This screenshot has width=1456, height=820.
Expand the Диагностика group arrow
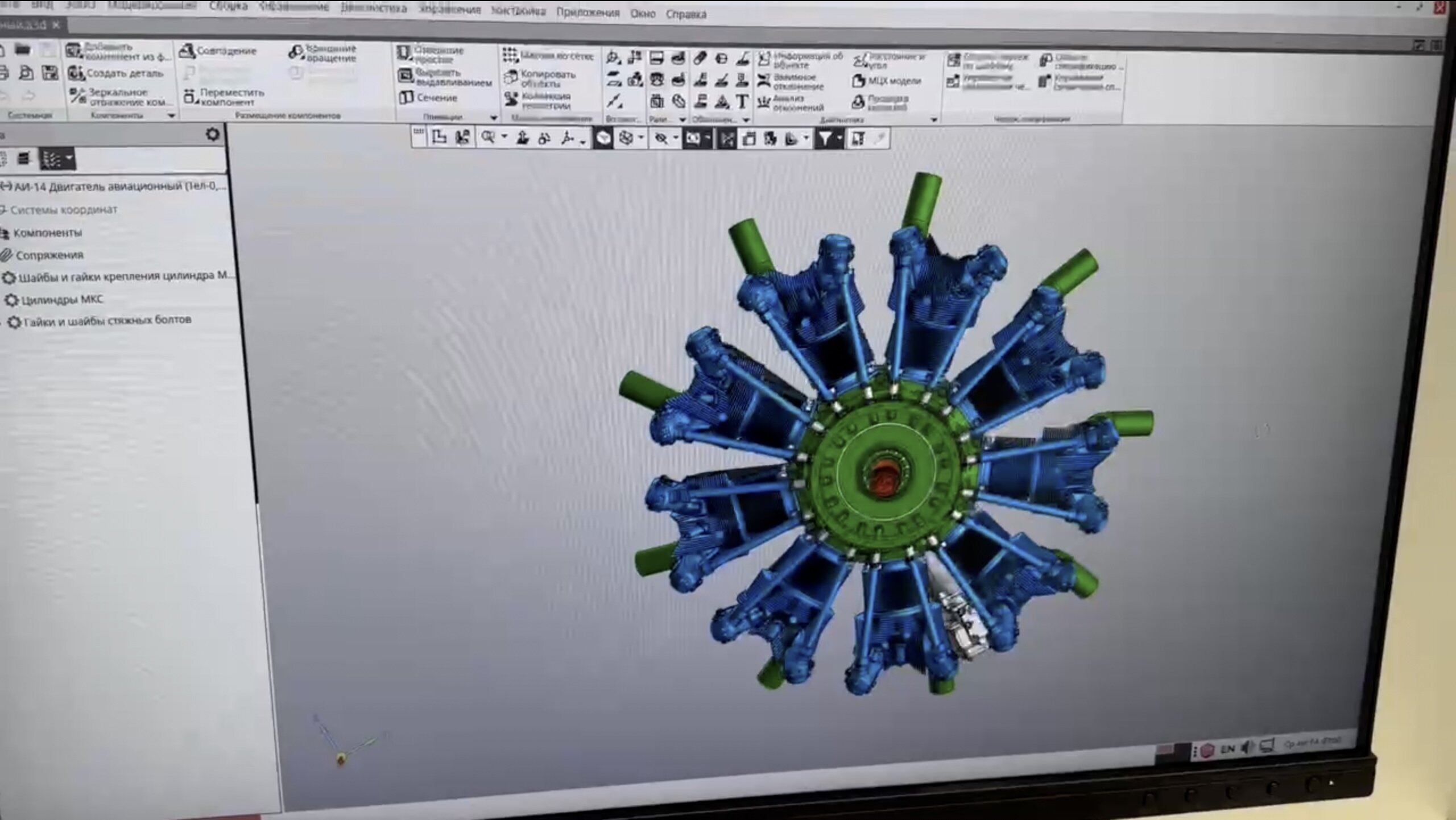tap(933, 119)
